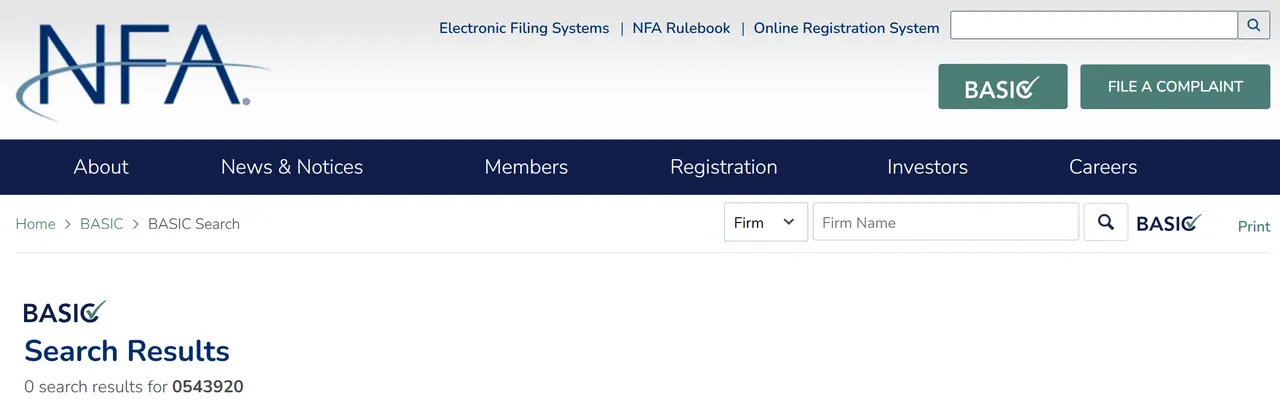Screen dimensions: 1280x404
Task: Open the News & Notices menu
Action: 292,167
